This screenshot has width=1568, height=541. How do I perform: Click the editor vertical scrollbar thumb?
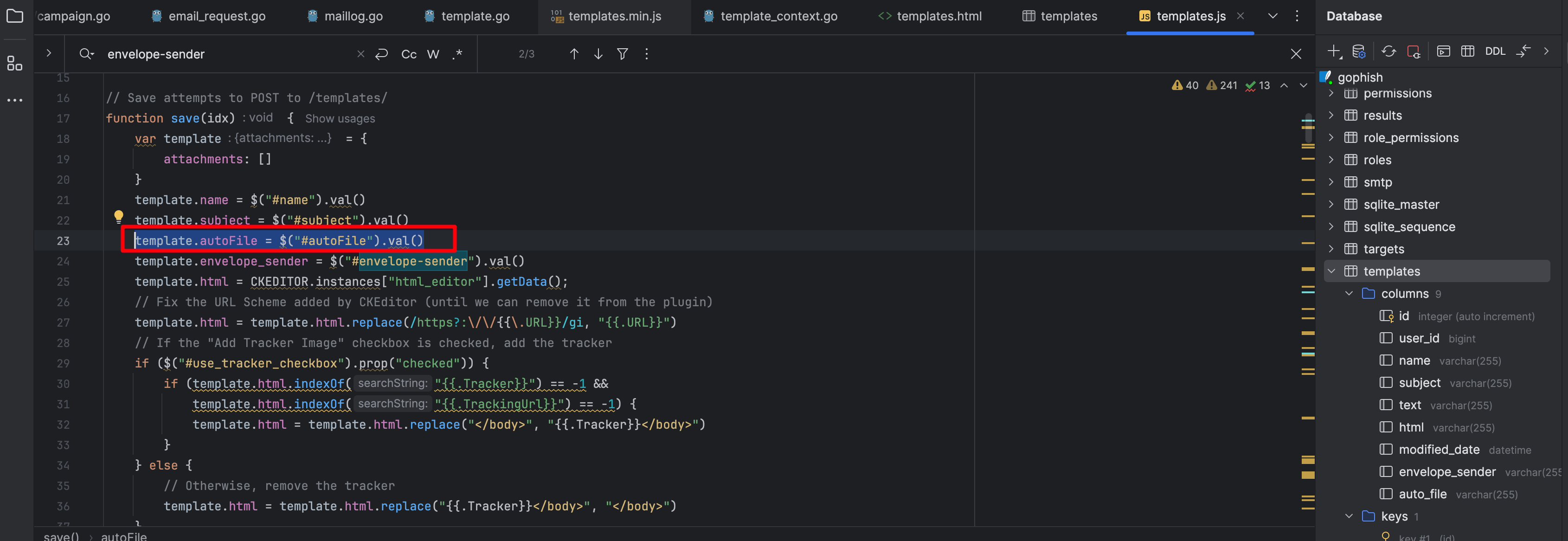[x=1309, y=128]
